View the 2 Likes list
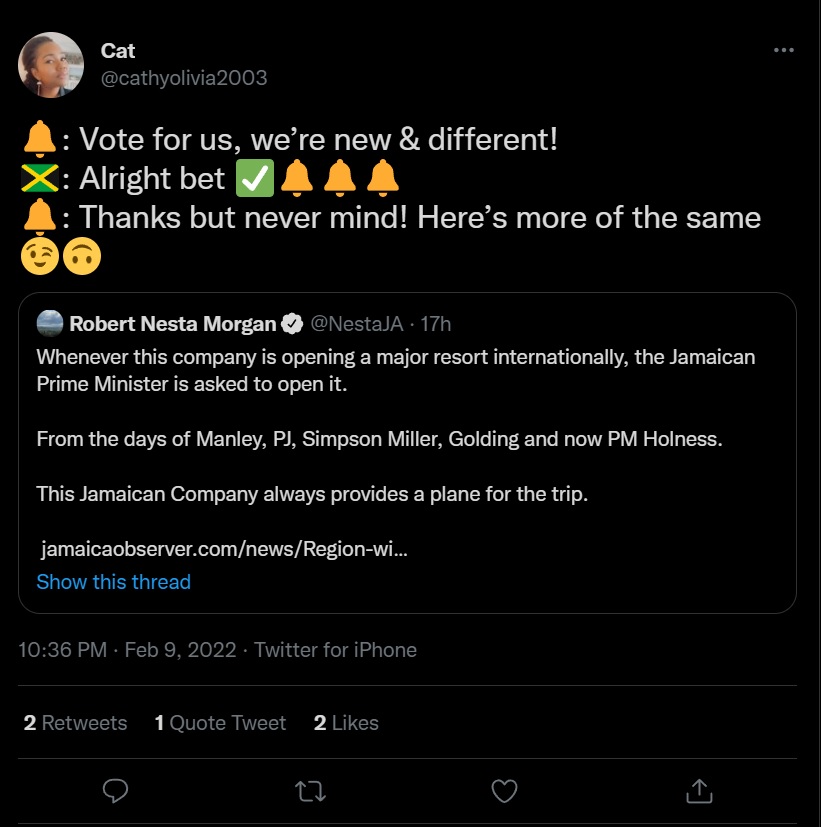The image size is (821, 827). coord(346,723)
